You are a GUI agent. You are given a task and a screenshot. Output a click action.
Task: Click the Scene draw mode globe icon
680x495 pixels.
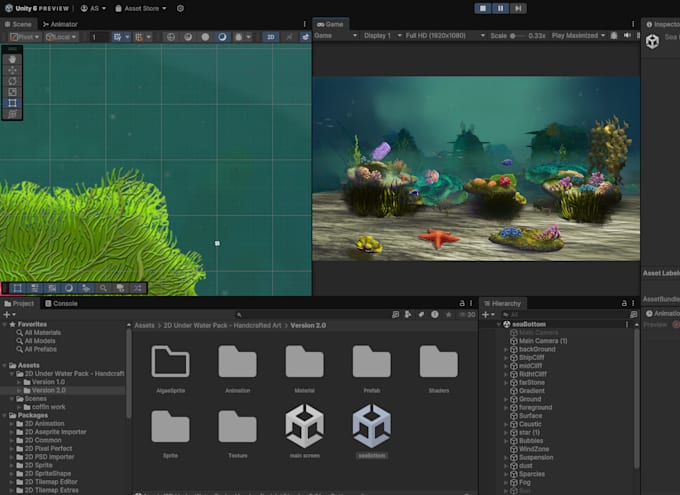(x=171, y=37)
